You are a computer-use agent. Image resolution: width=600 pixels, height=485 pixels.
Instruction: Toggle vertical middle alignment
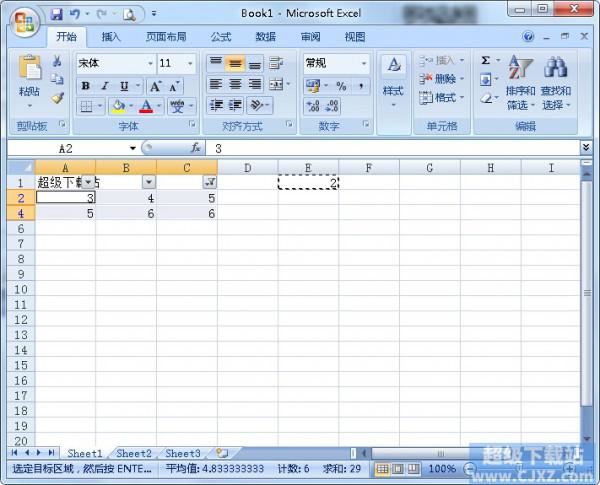[x=235, y=63]
